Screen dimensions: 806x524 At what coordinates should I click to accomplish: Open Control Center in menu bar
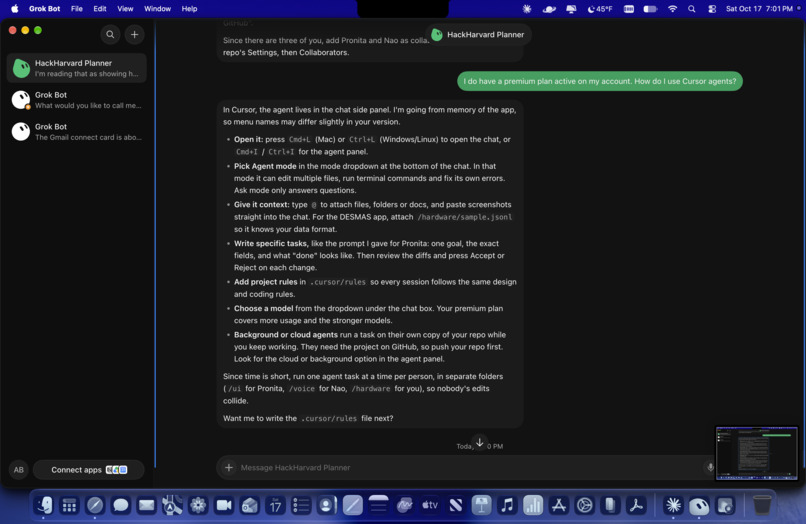pos(712,9)
